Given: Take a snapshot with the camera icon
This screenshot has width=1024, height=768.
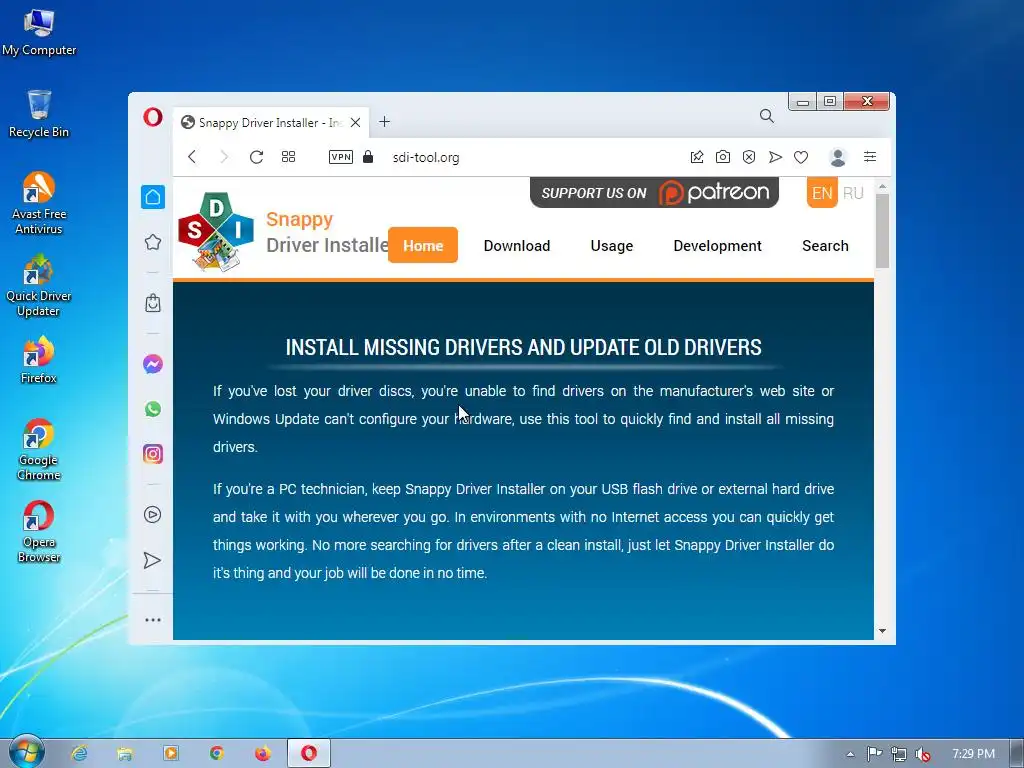Looking at the screenshot, I should [723, 157].
